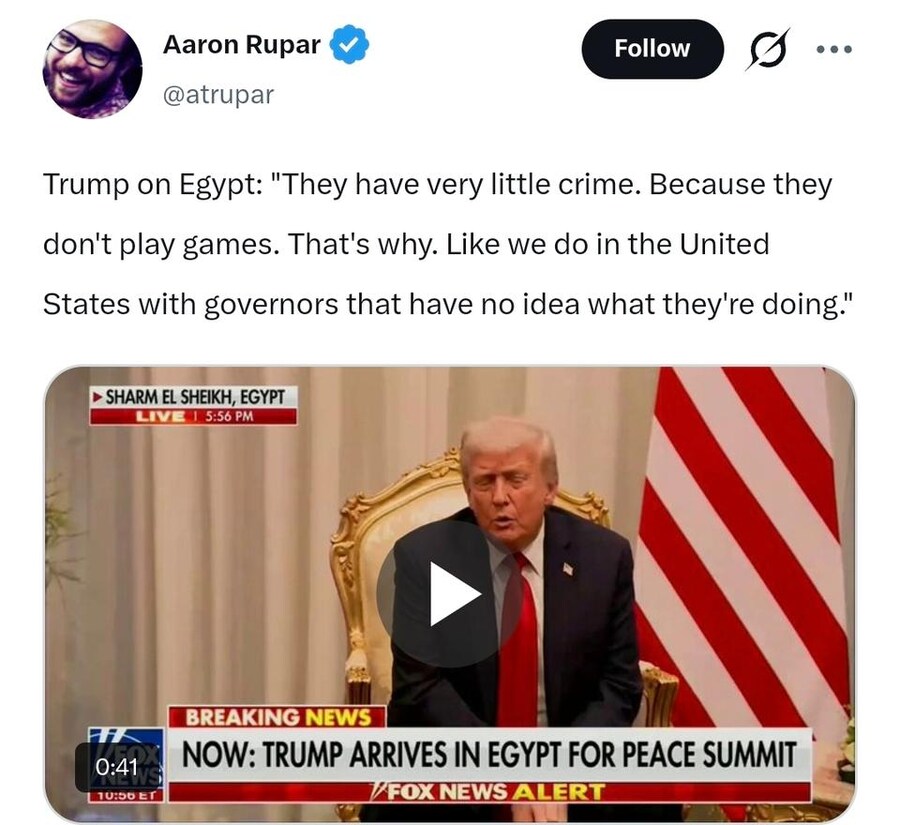Open the Grok slashed-circle icon

tap(767, 49)
